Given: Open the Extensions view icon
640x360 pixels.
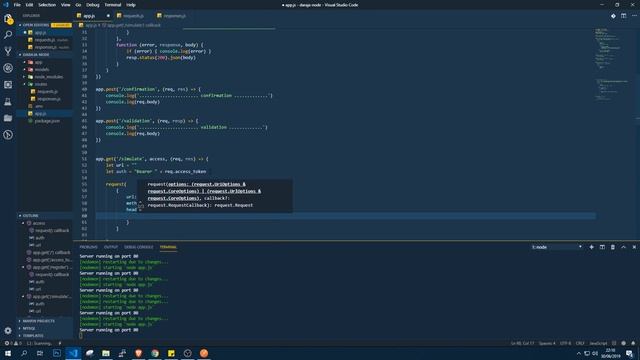Looking at the screenshot, I should click(8, 84).
